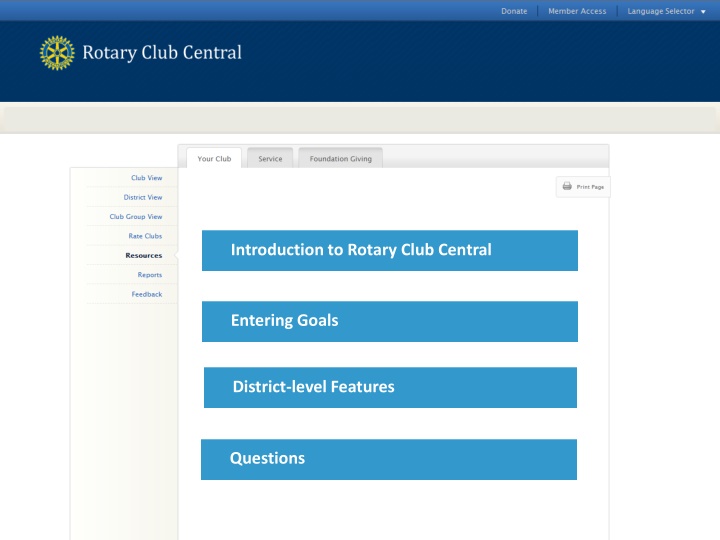Open the Donate link

pos(514,11)
